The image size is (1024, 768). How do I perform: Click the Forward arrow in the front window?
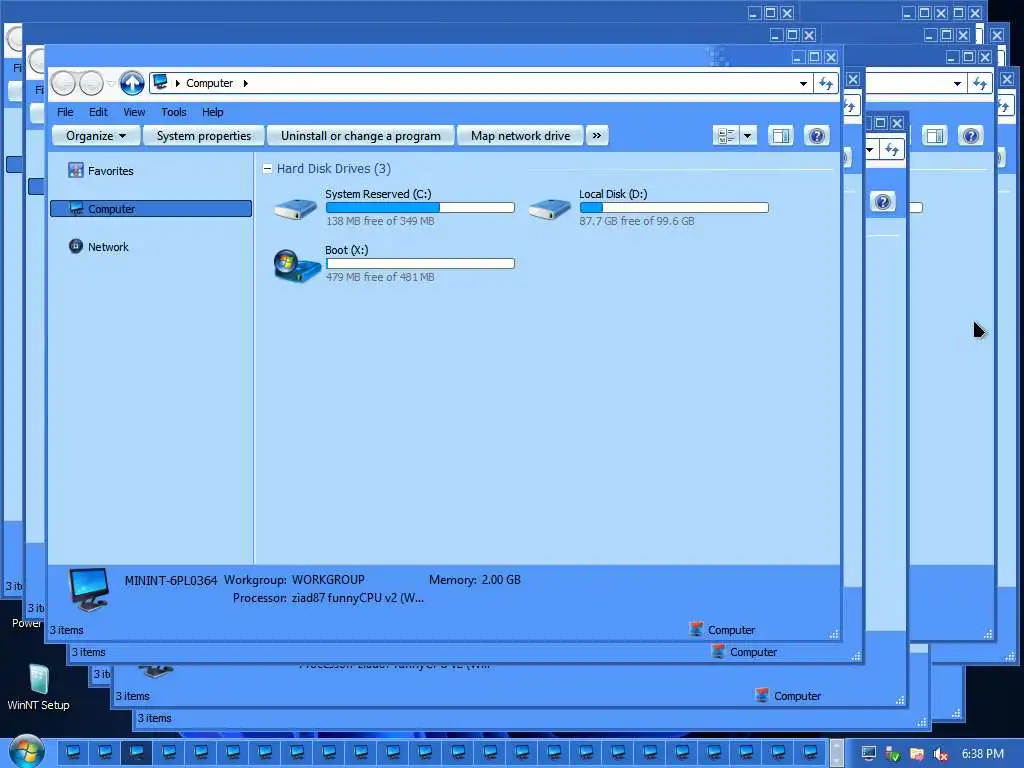pos(91,83)
